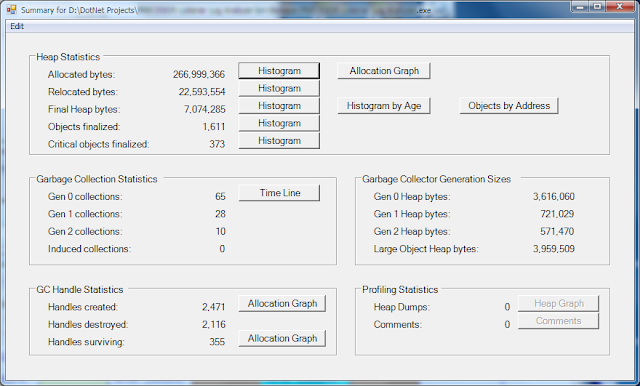The image size is (640, 386).
Task: Click the Profiling Statistics group title
Action: pos(400,290)
